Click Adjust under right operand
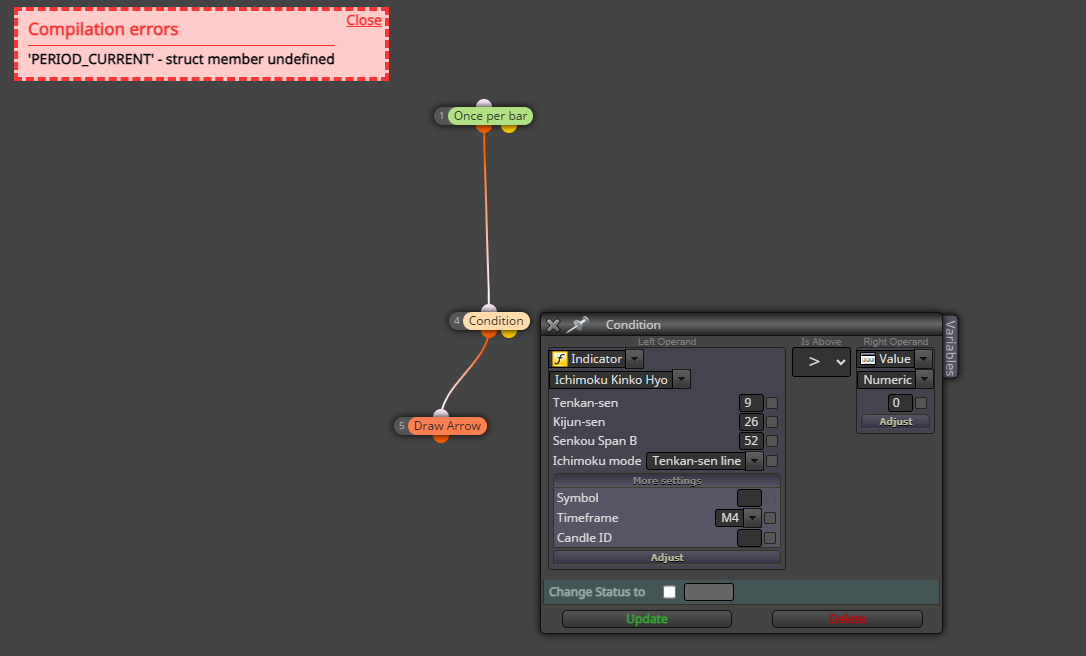This screenshot has width=1086, height=656. tap(896, 422)
